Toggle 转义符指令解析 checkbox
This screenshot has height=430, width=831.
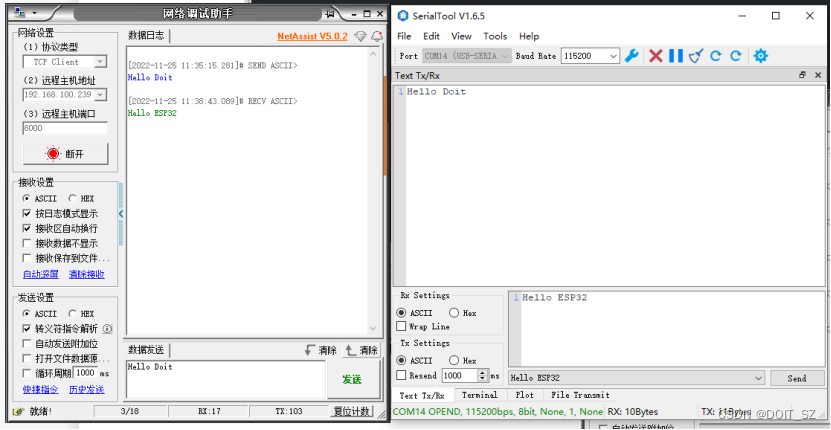26,329
